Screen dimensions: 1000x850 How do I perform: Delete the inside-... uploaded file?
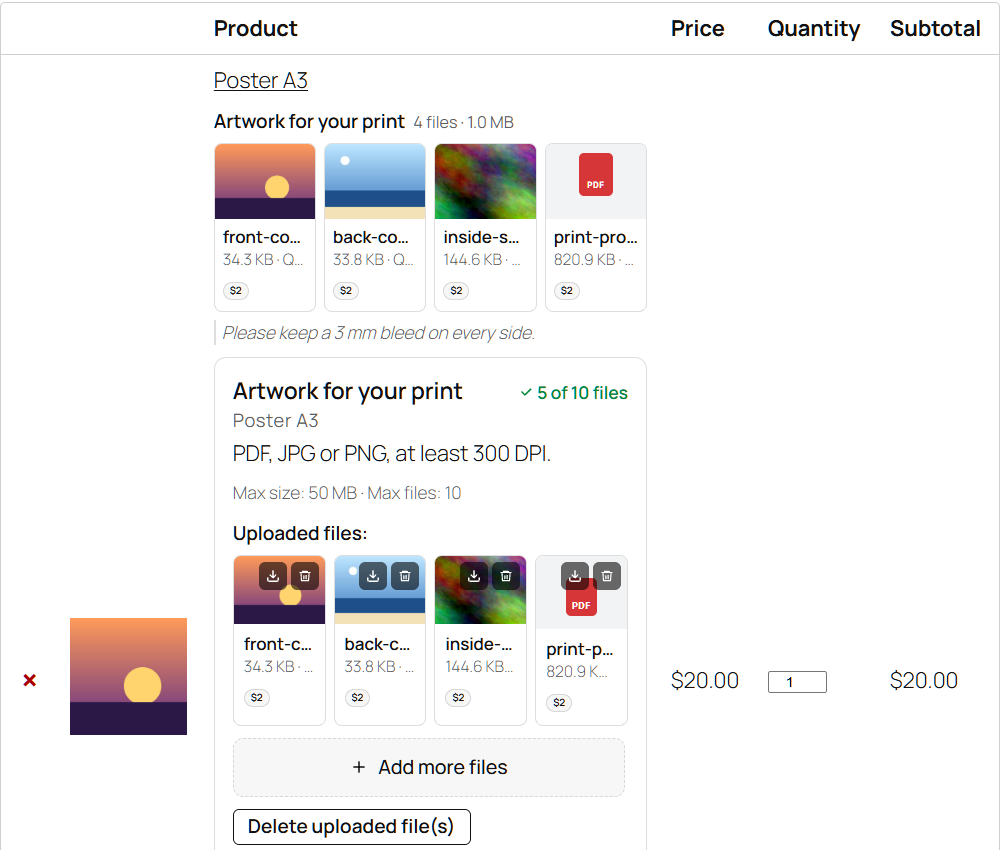pyautogui.click(x=506, y=576)
